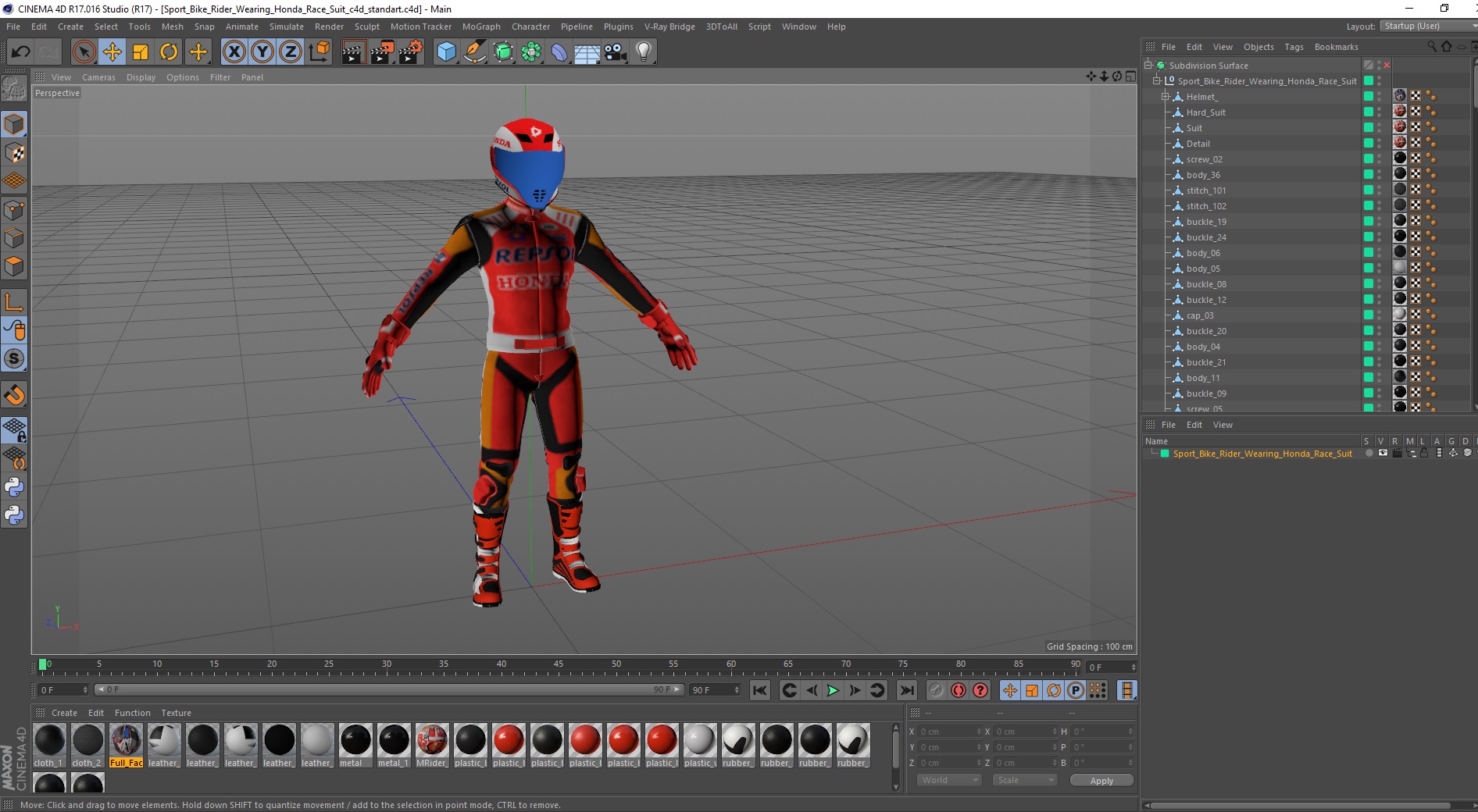This screenshot has width=1478, height=812.
Task: Switch to Model mode cube icon
Action: [14, 124]
